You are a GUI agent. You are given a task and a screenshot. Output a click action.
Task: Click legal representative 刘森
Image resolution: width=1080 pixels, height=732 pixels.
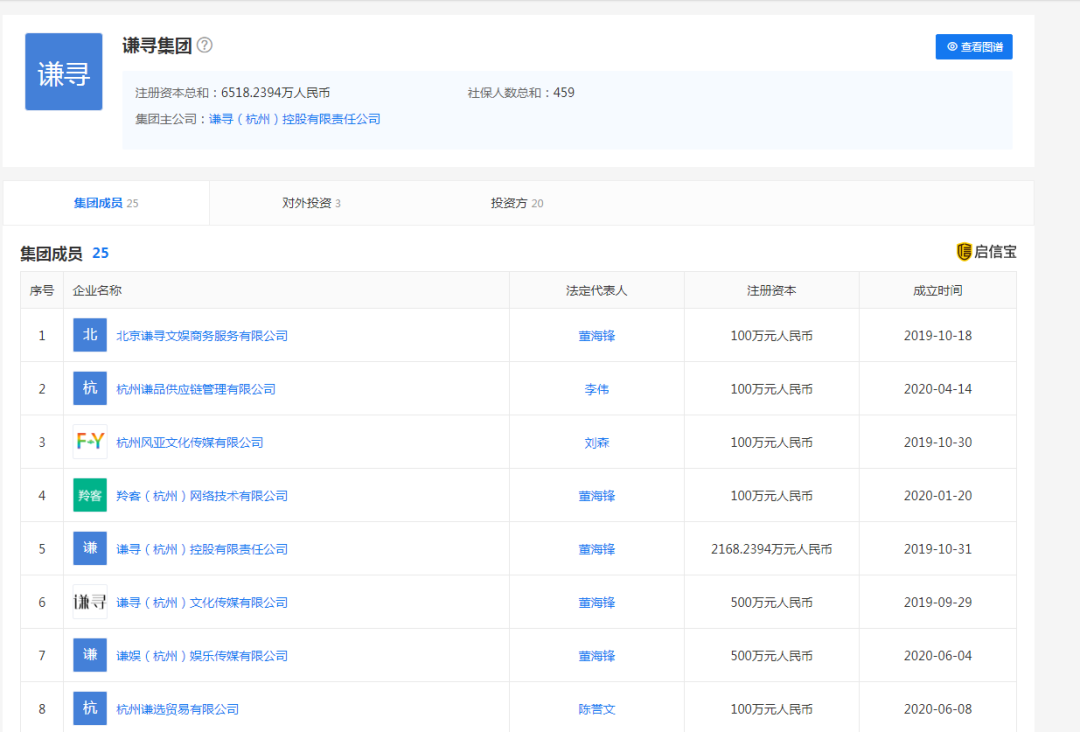click(x=596, y=443)
